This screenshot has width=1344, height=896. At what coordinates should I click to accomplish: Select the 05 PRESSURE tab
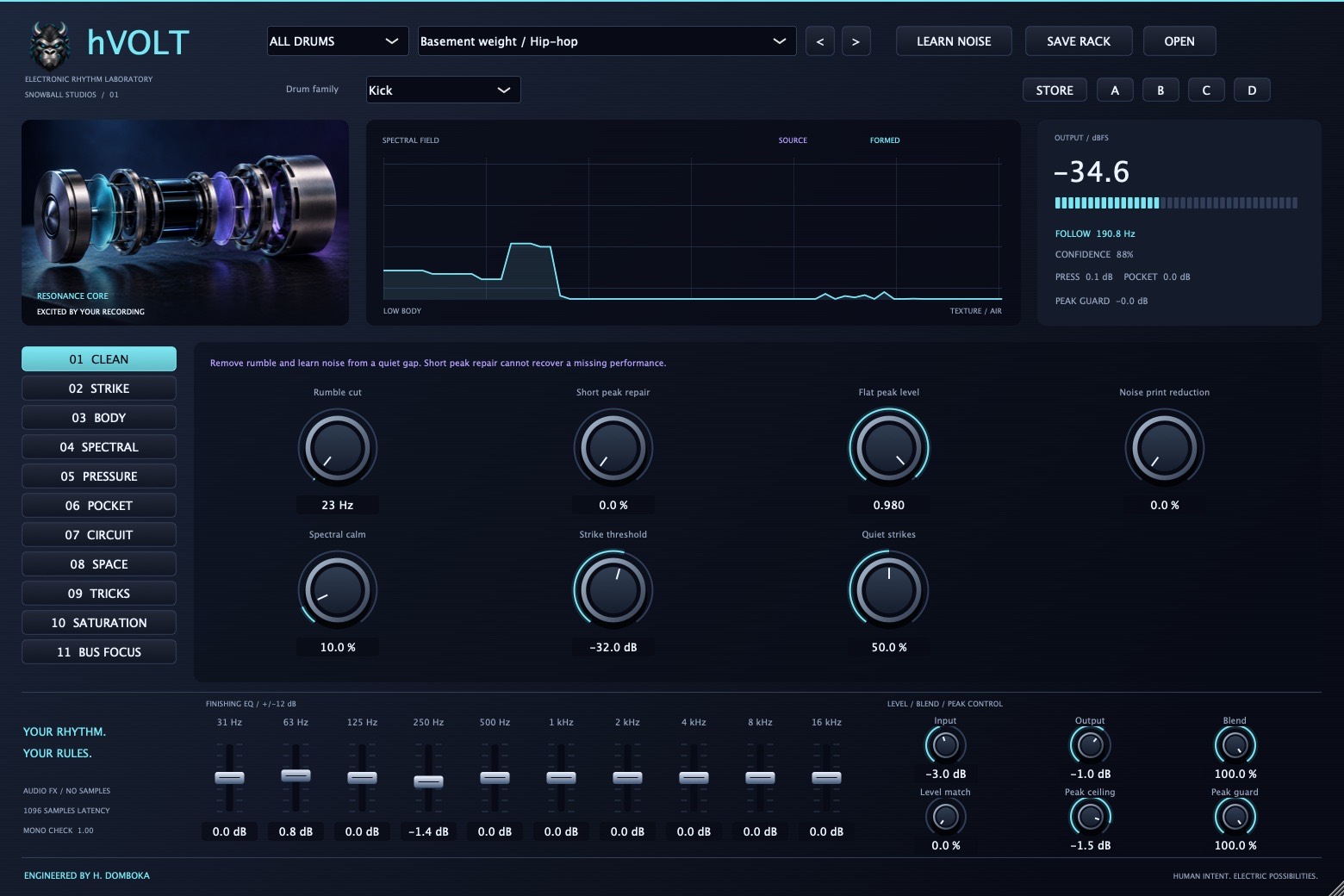(x=99, y=476)
